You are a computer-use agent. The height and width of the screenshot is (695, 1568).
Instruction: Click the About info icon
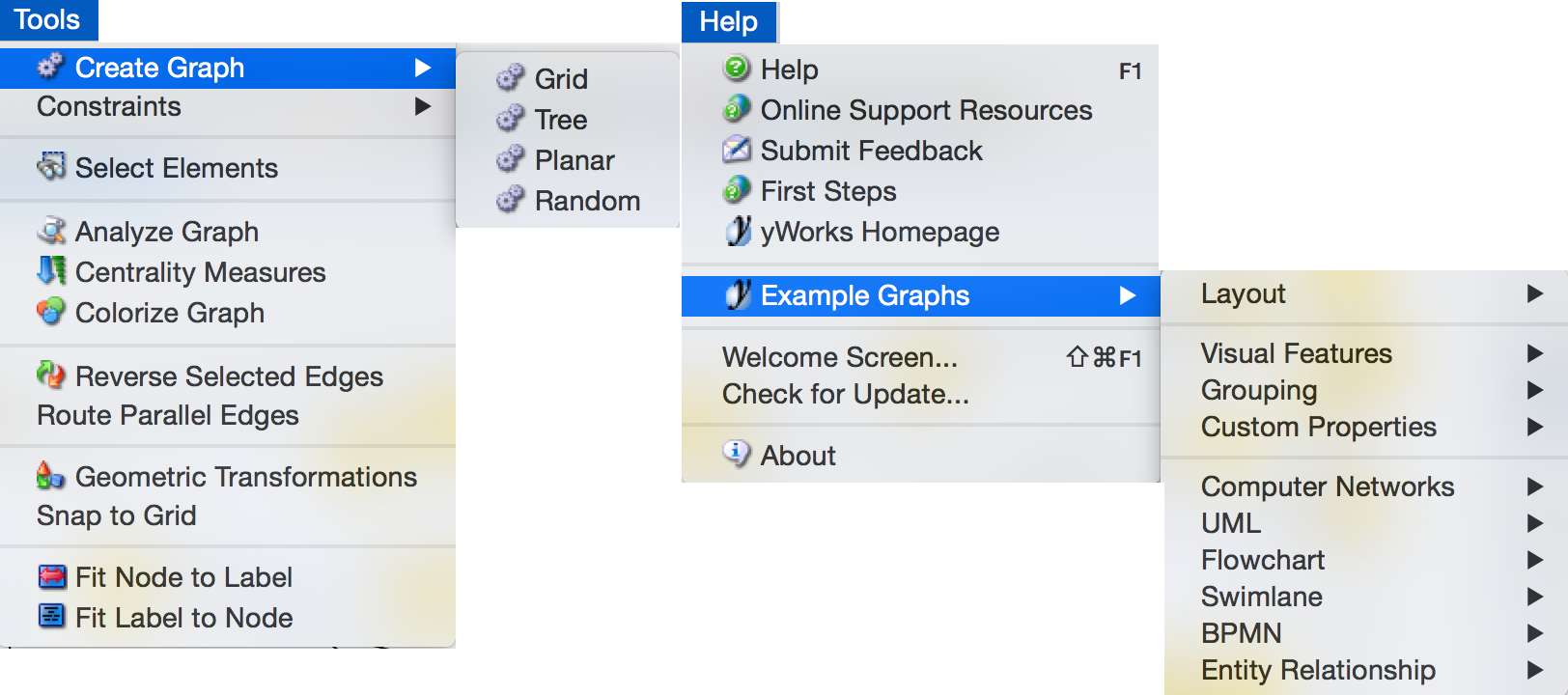point(737,453)
